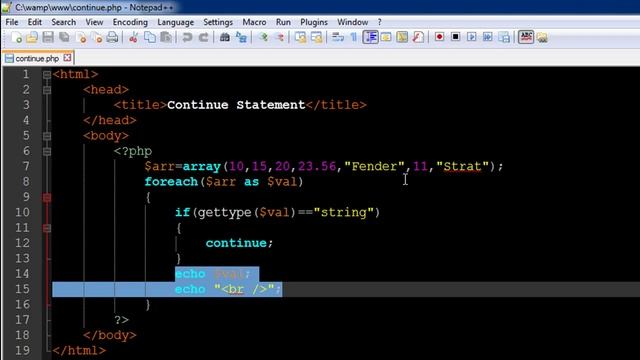Open the Replace toolbar icon

241,38
